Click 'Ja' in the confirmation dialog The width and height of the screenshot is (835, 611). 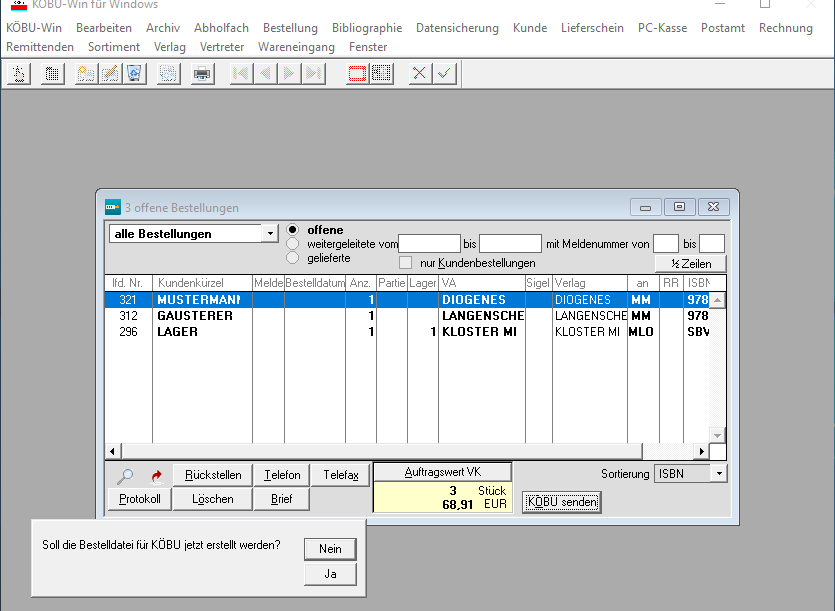[330, 574]
